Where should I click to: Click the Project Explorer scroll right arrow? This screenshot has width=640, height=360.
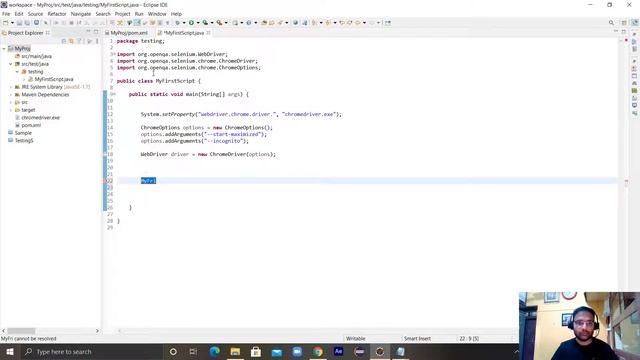click(97, 331)
